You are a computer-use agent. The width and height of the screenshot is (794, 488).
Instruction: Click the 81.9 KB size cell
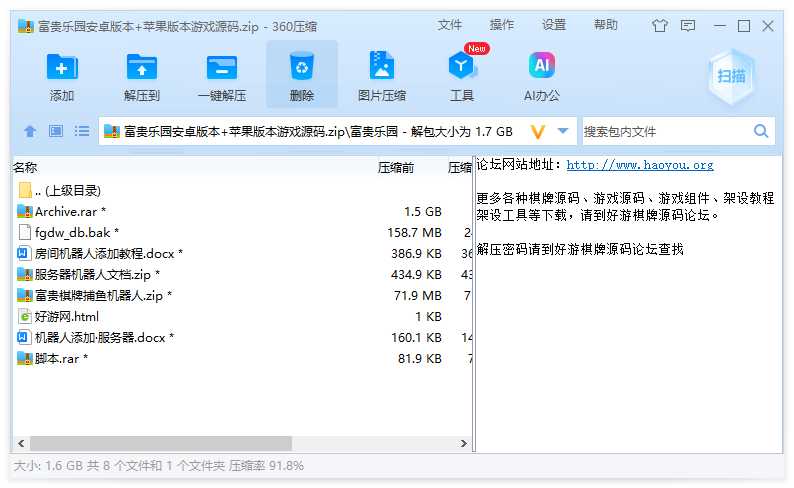420,358
